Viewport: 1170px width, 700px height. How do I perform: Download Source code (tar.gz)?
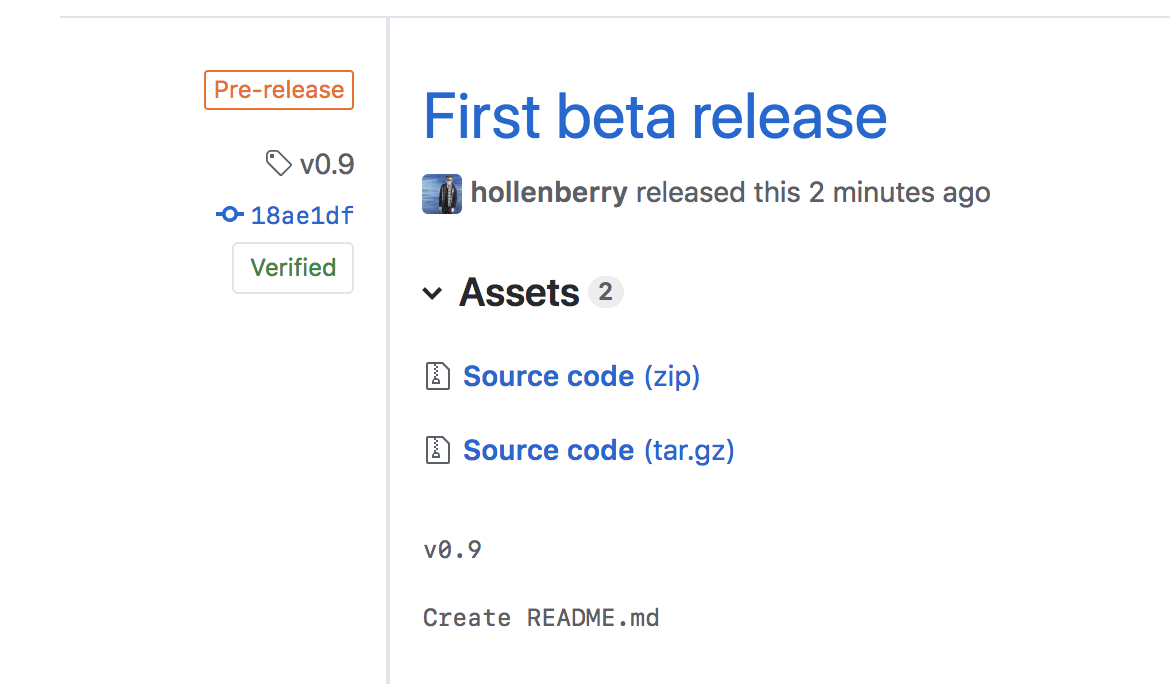coord(598,450)
